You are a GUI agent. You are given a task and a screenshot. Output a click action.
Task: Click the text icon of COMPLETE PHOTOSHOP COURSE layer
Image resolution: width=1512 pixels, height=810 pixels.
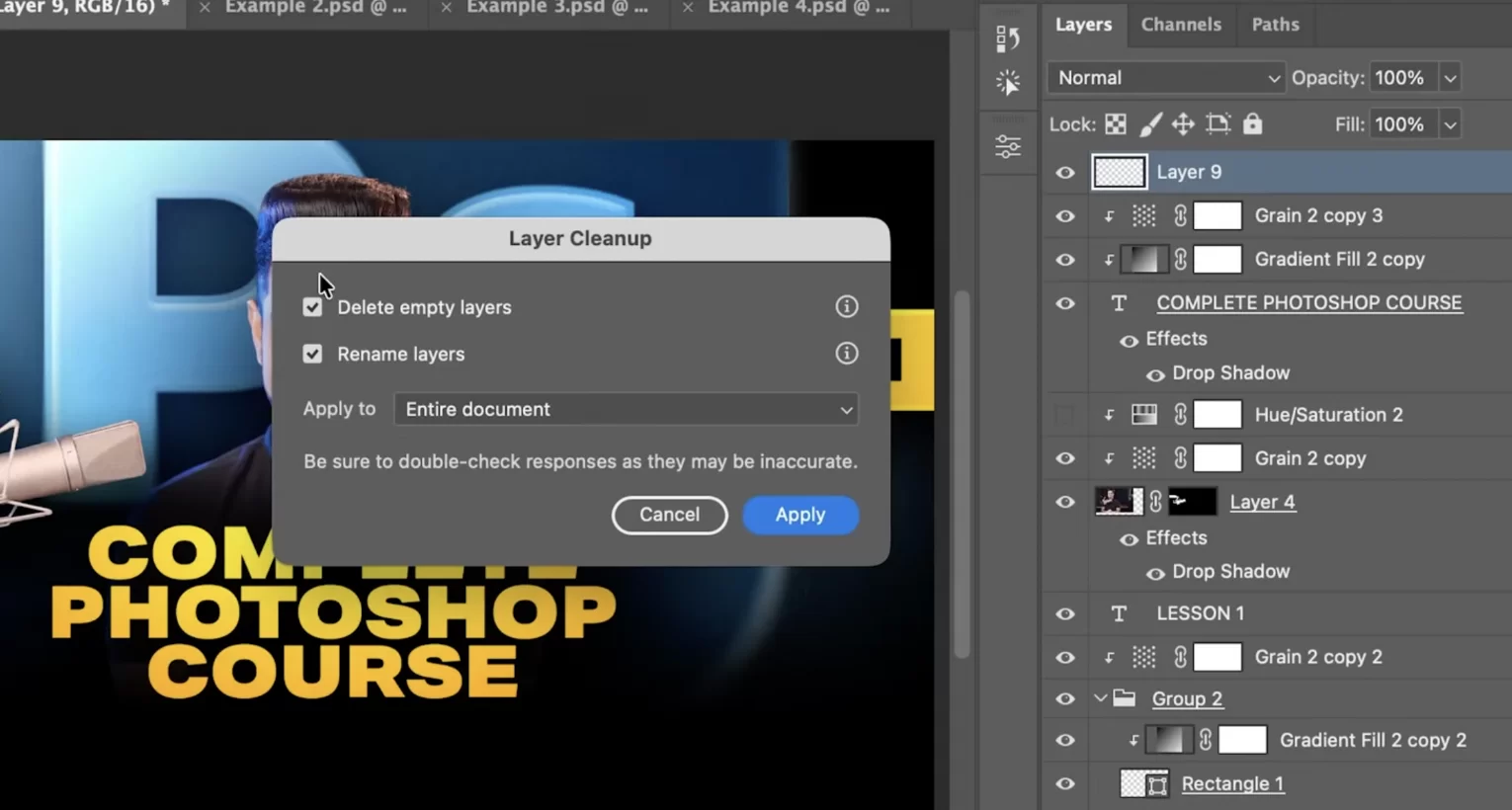pos(1119,303)
